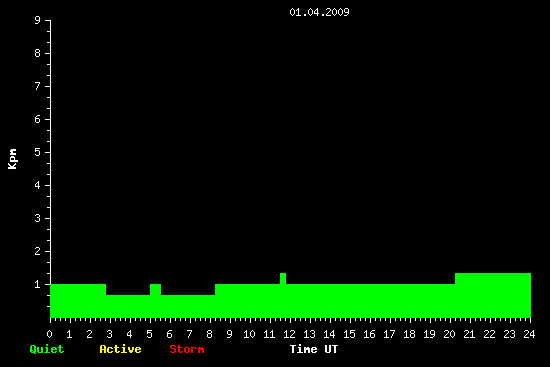Click the small raised bar at hour 5
The height and width of the screenshot is (367, 550).
coord(155,289)
